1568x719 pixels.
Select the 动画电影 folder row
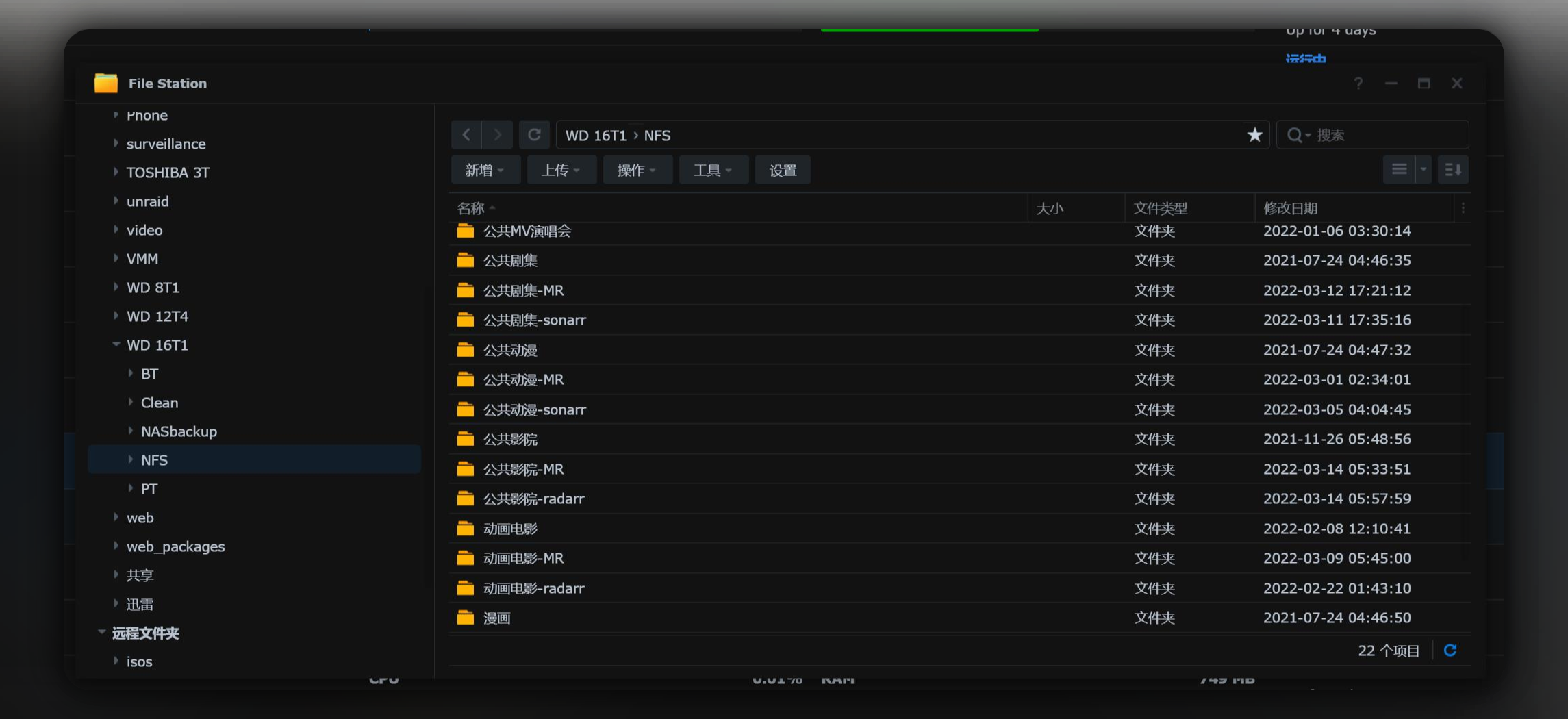pyautogui.click(x=960, y=529)
